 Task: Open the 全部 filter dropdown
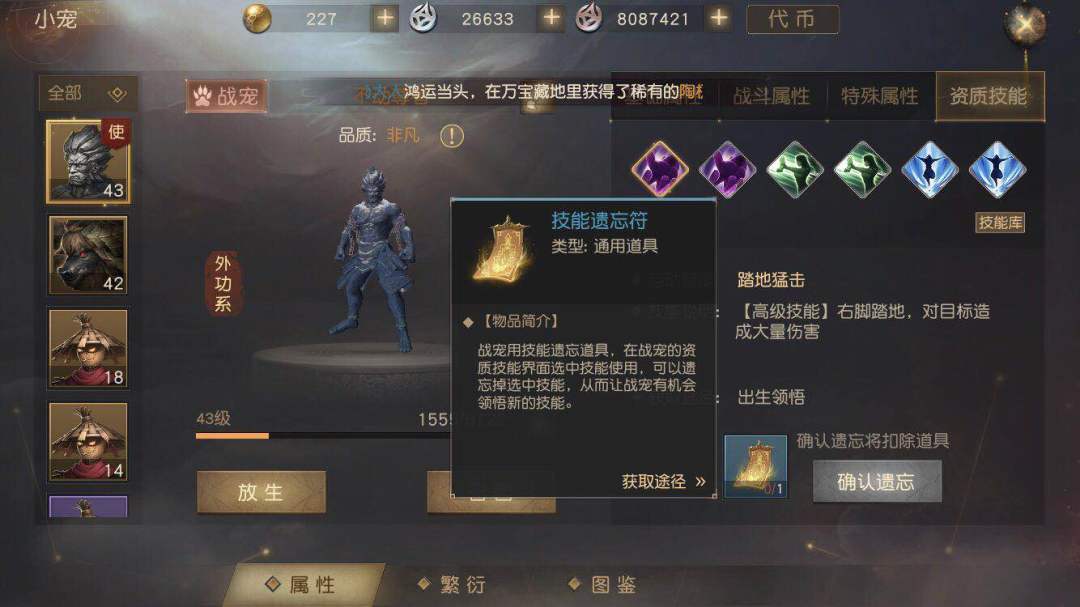tap(87, 93)
